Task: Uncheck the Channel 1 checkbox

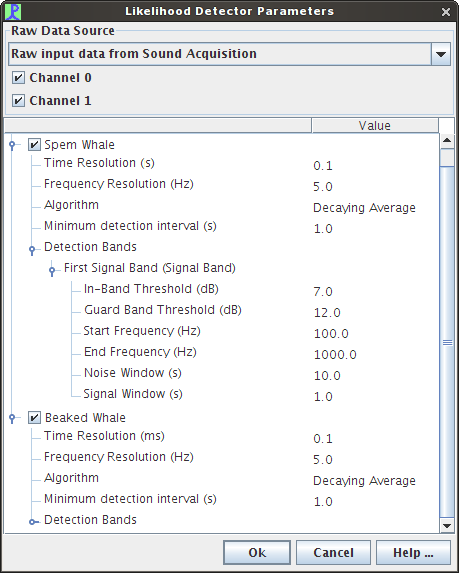Action: click(18, 100)
